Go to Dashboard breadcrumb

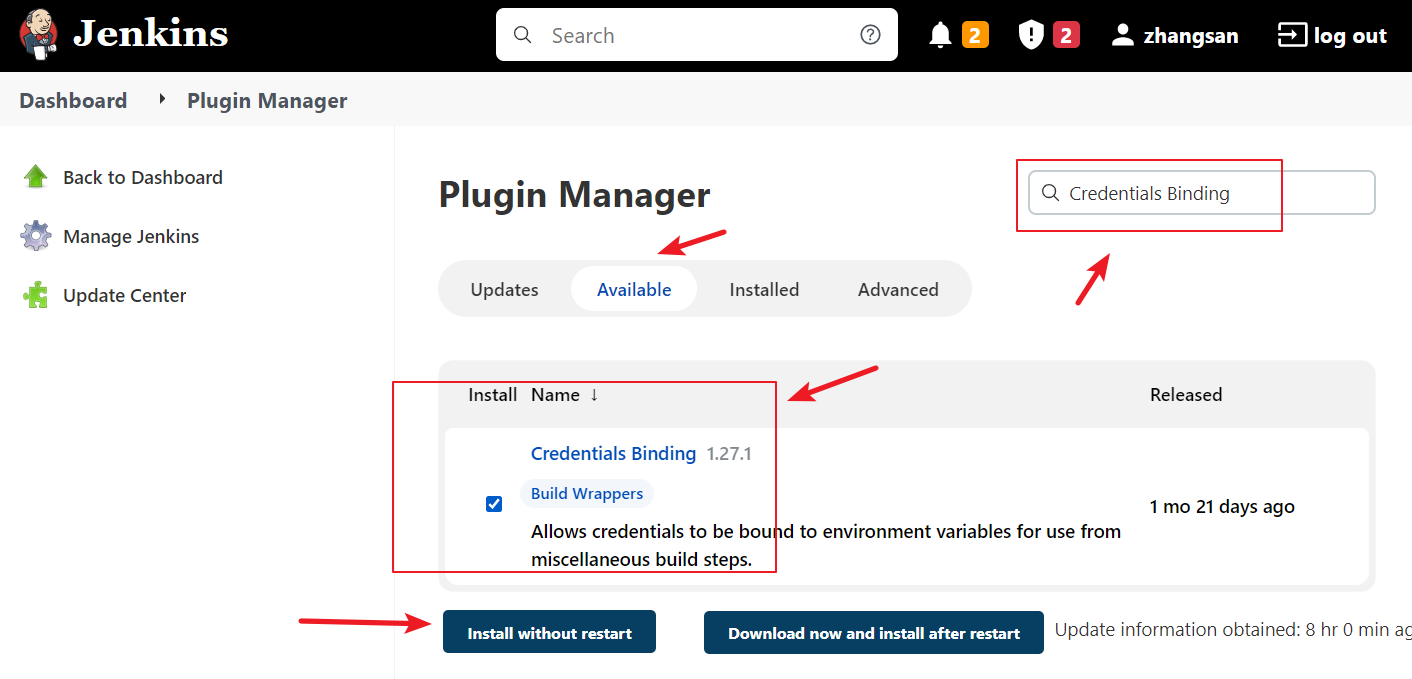(73, 100)
